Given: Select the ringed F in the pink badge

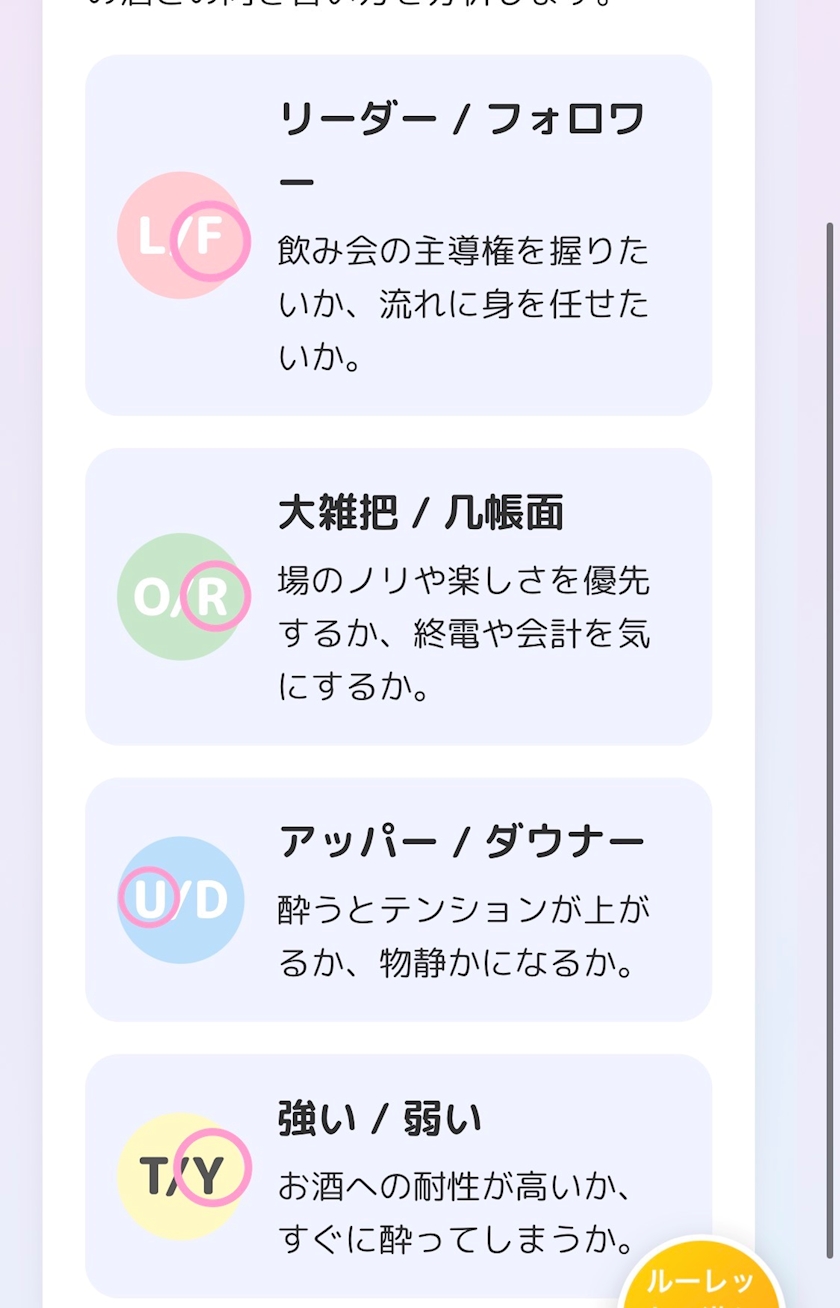Looking at the screenshot, I should tap(209, 239).
